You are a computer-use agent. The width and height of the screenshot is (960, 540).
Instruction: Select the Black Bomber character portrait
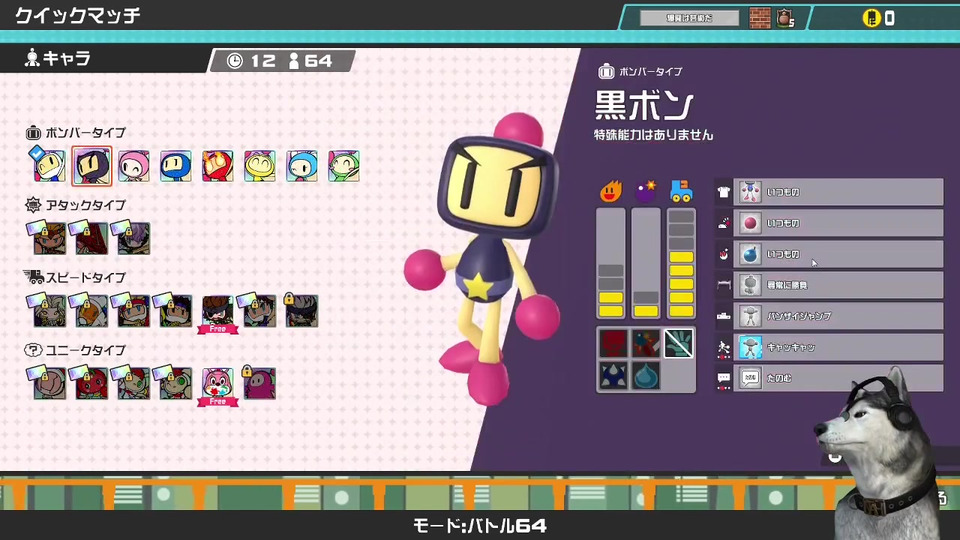coord(92,165)
